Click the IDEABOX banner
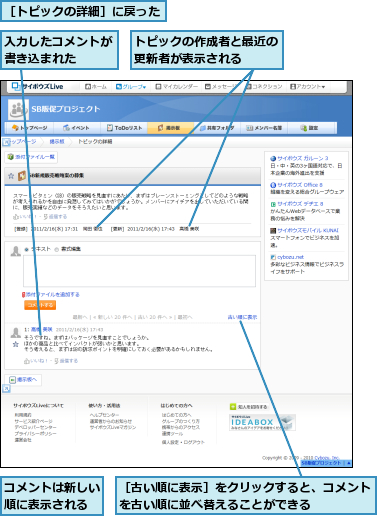Viewport: 377px width, 516px height. point(262,423)
